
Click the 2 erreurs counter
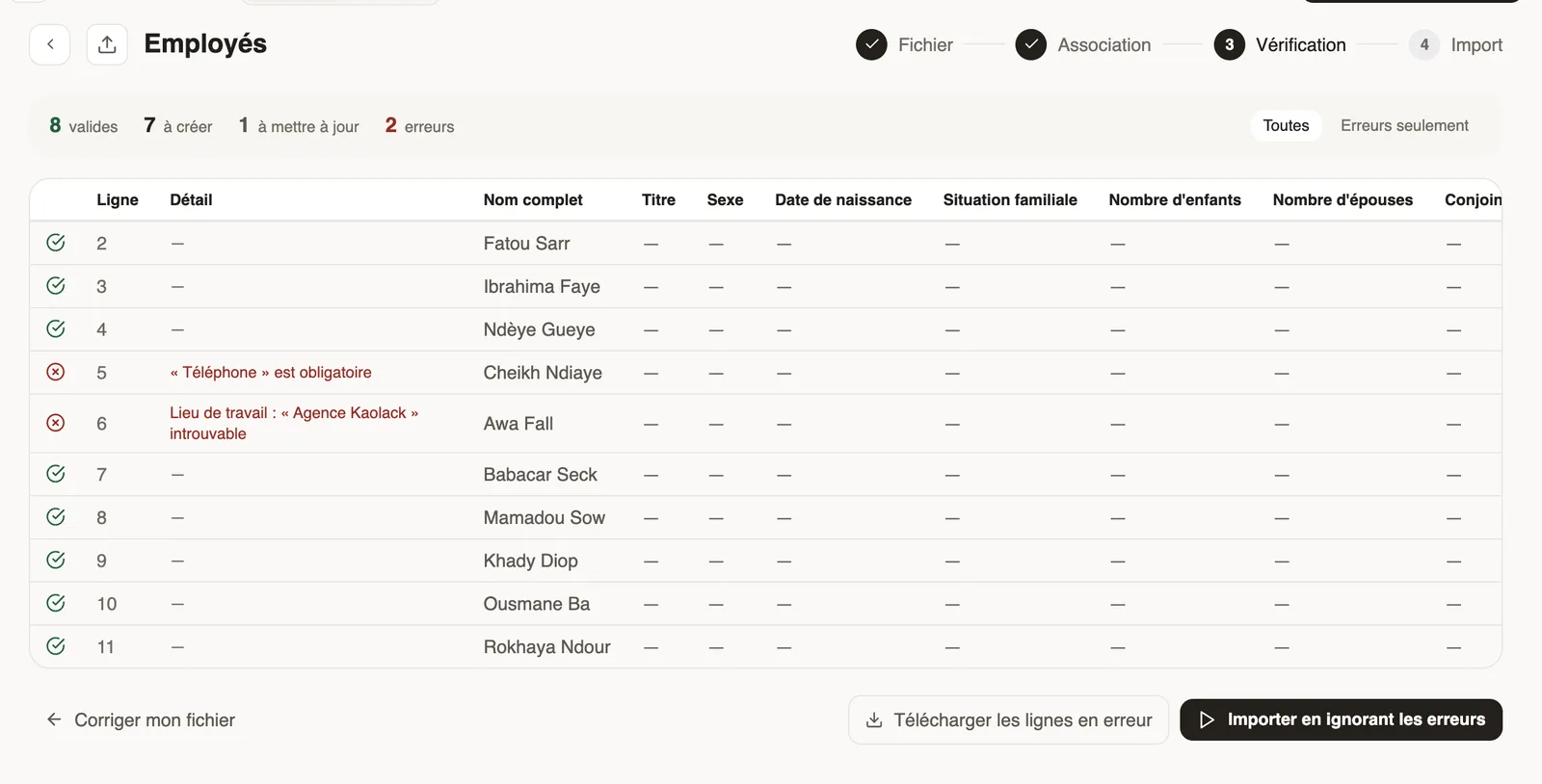point(419,126)
